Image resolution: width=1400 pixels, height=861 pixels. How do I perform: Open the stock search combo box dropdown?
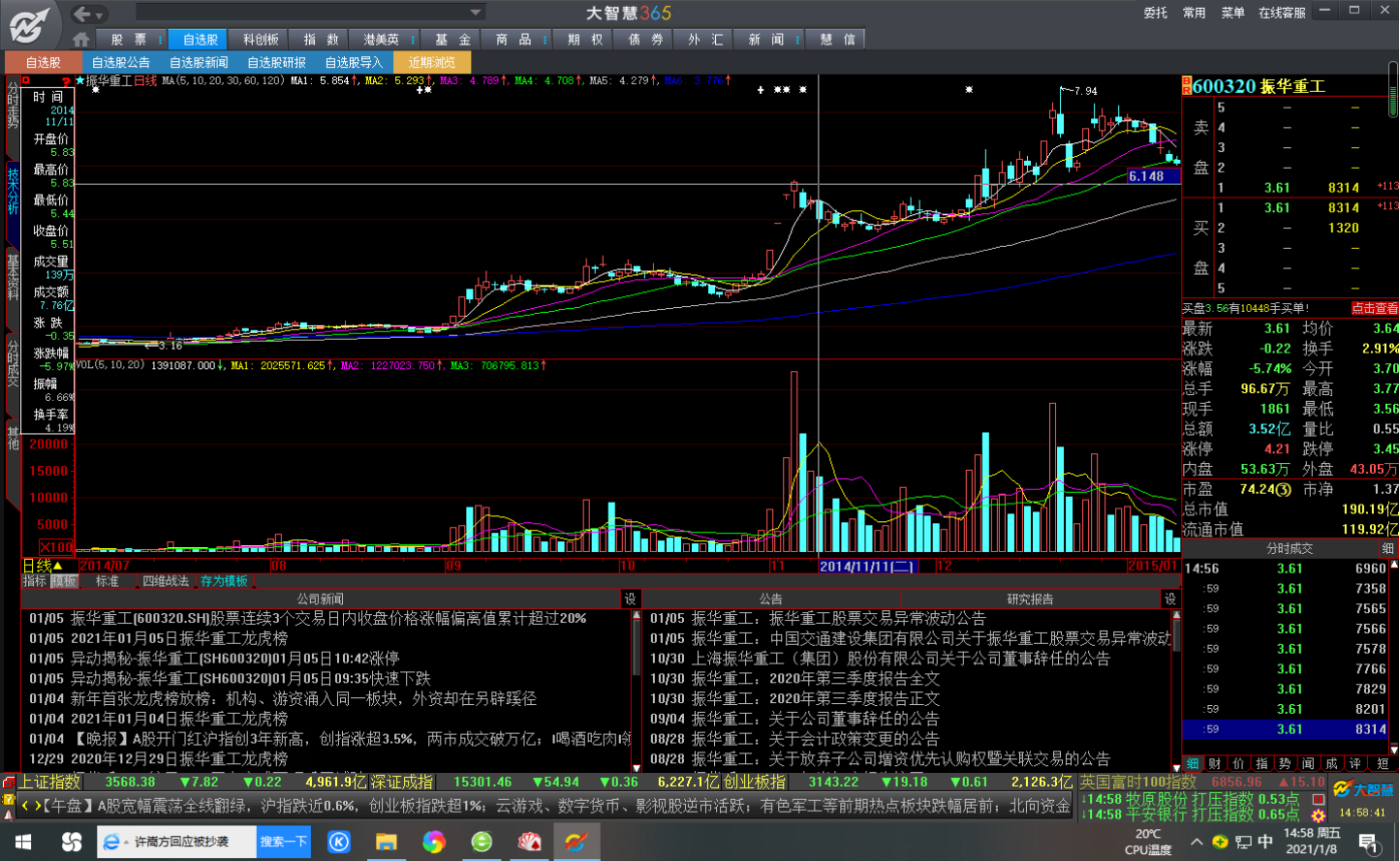[x=476, y=13]
